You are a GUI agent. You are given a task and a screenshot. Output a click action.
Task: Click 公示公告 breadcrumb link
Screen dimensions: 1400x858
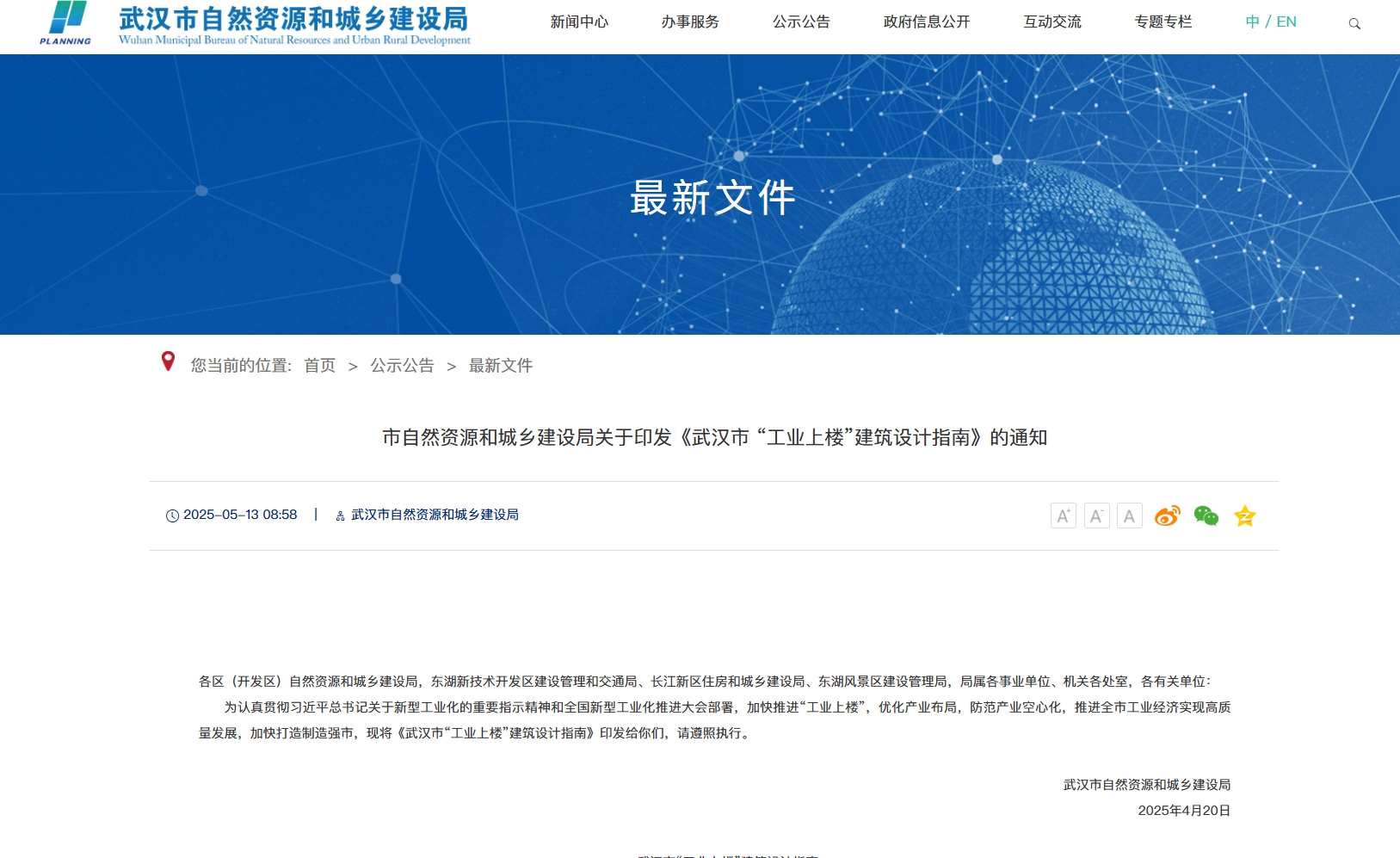click(402, 366)
